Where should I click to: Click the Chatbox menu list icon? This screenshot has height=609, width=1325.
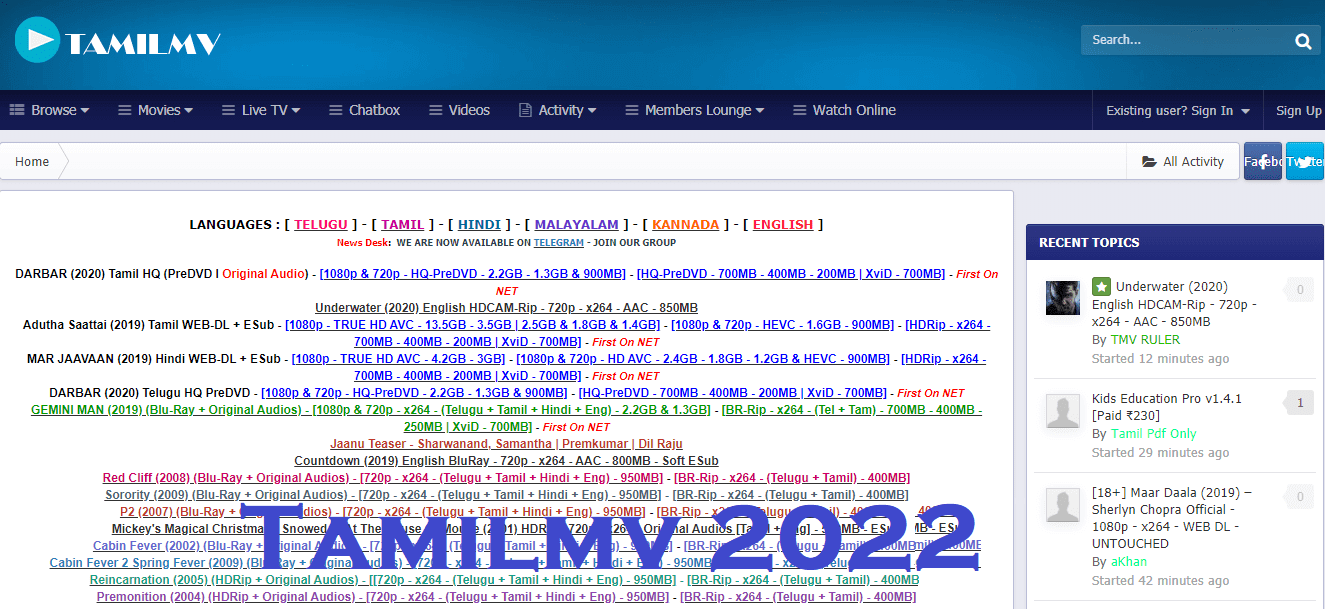(x=335, y=110)
